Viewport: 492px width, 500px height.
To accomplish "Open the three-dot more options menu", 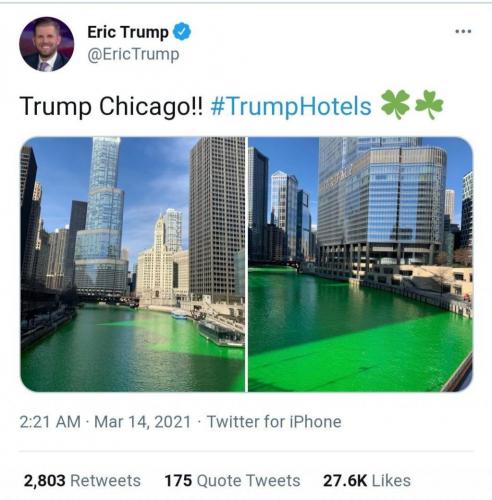I will tap(463, 32).
